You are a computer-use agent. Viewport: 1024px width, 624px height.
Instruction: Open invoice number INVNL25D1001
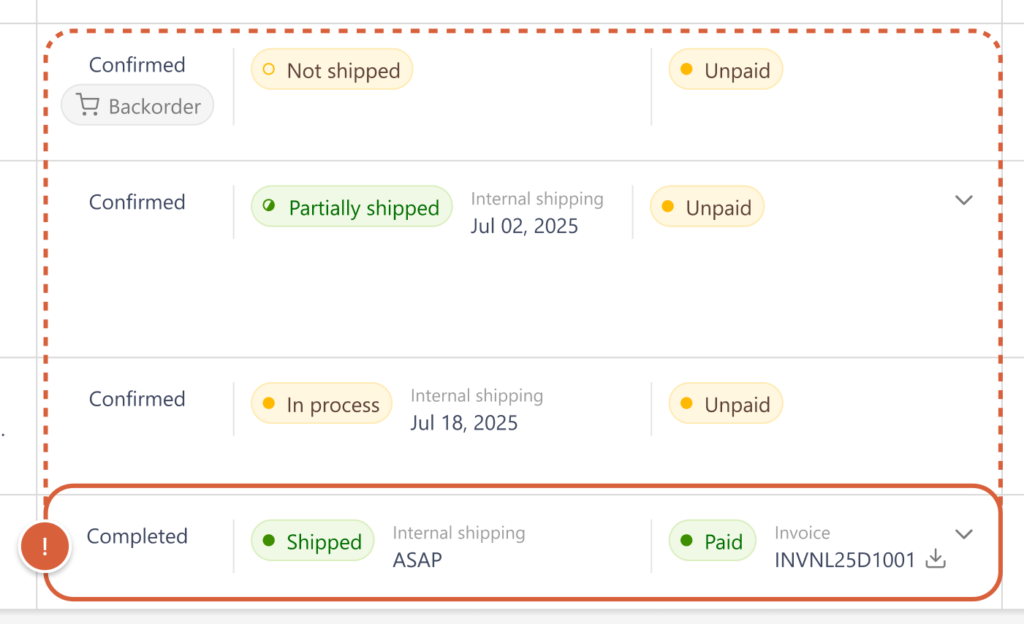(845, 560)
